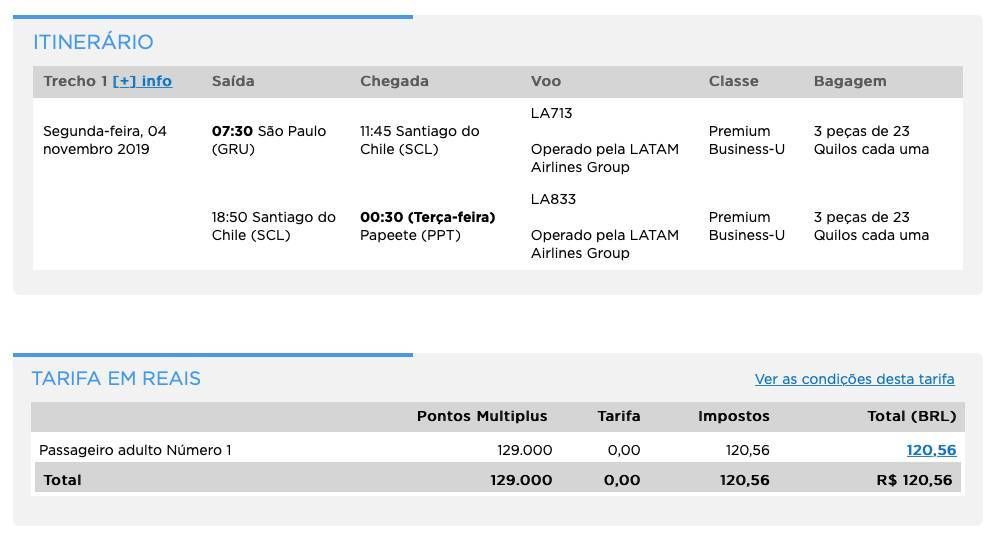Select the Passageiro adulto Número 1 row
The image size is (996, 546).
(497, 450)
